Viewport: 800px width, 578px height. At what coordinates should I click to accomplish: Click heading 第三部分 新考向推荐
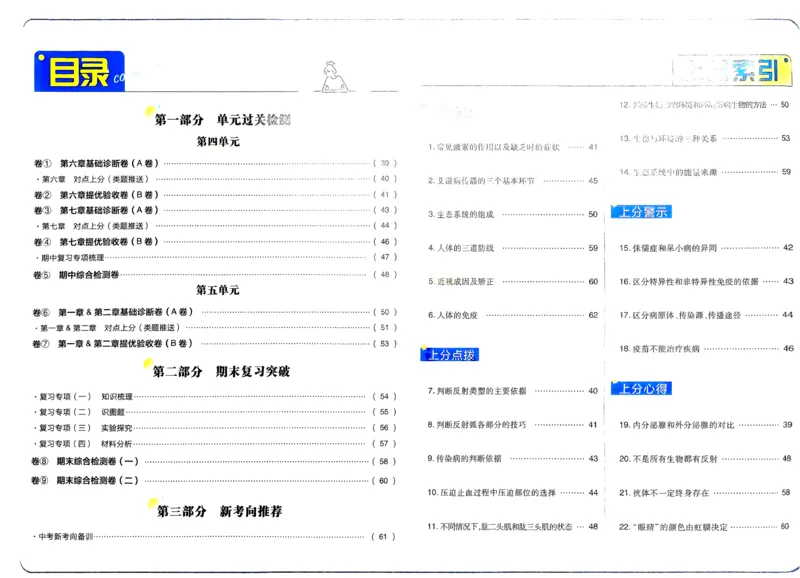219,511
